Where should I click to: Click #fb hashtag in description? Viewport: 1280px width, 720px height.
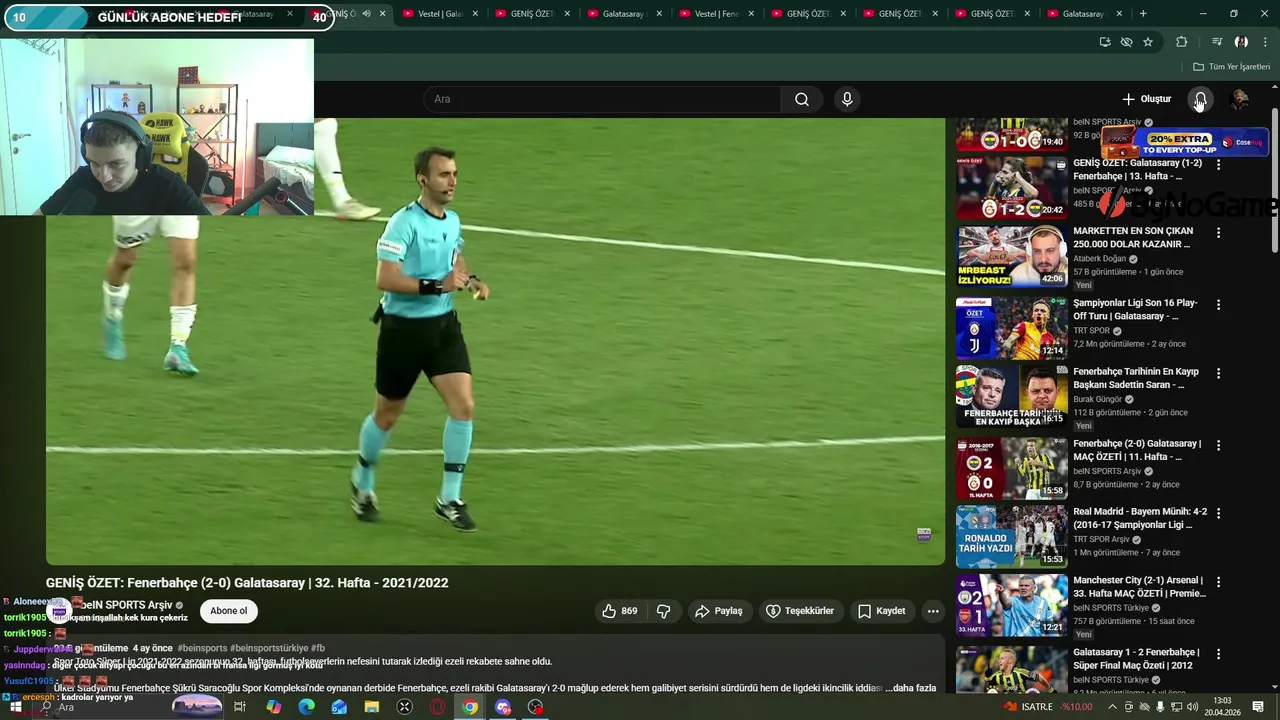click(317, 648)
